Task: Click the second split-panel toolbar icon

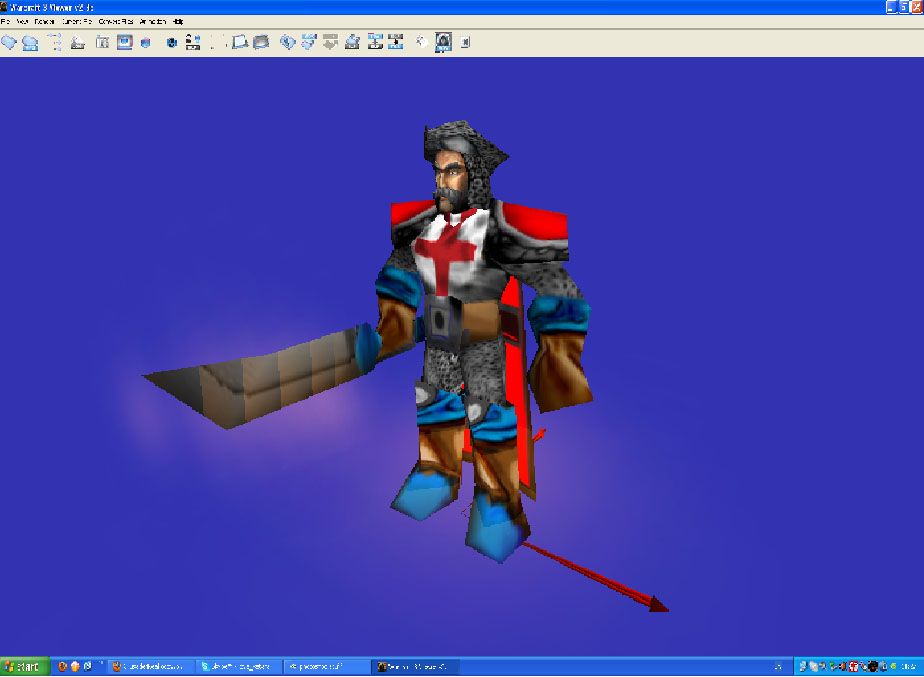Action: tap(396, 42)
